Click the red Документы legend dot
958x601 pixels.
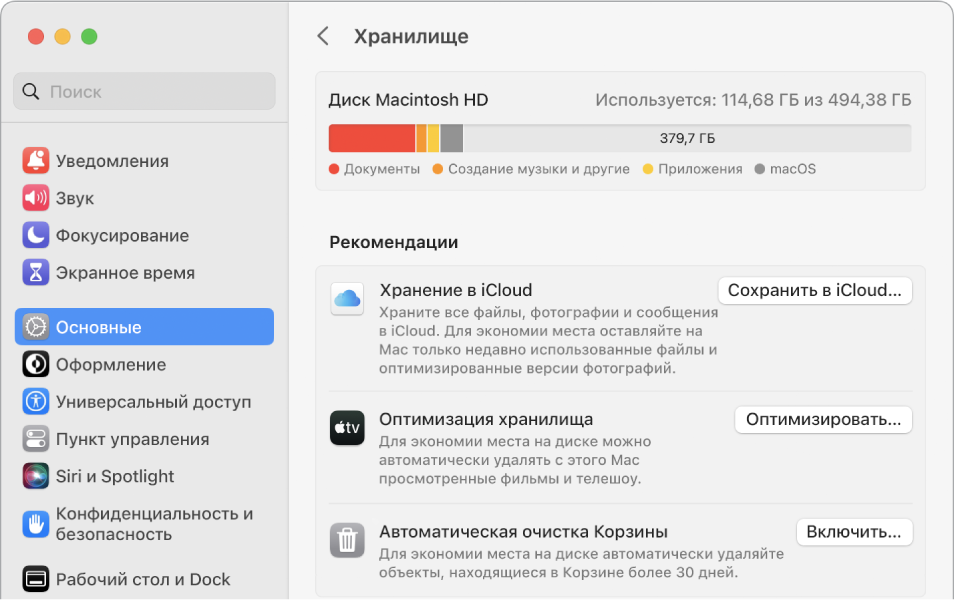[334, 169]
